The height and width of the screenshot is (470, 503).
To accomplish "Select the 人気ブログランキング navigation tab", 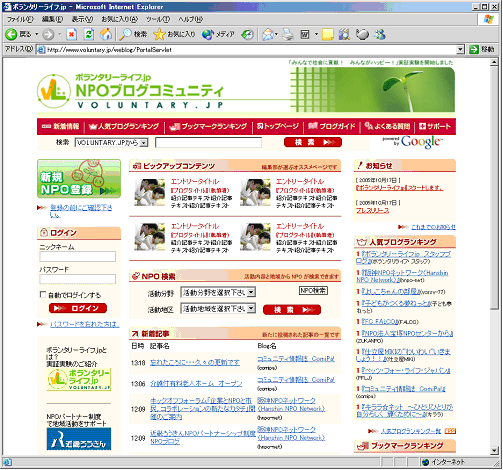I will click(x=124, y=126).
